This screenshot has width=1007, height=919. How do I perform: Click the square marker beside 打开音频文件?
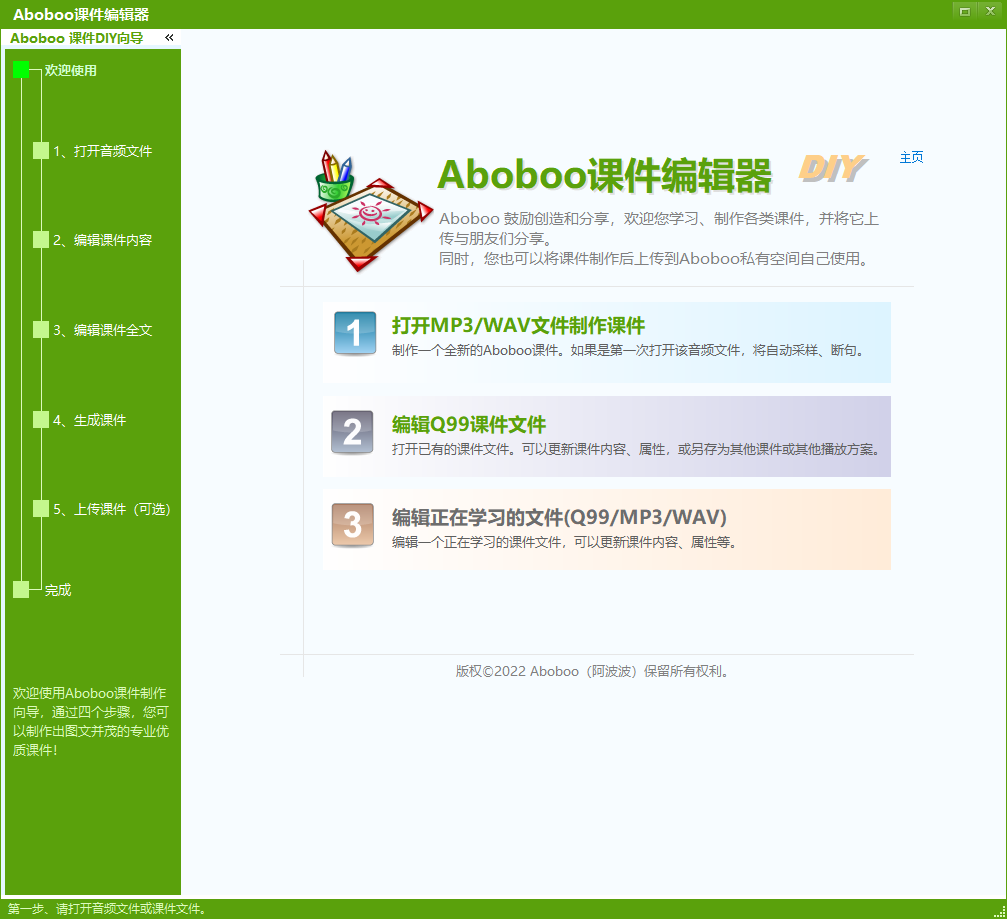tap(40, 151)
